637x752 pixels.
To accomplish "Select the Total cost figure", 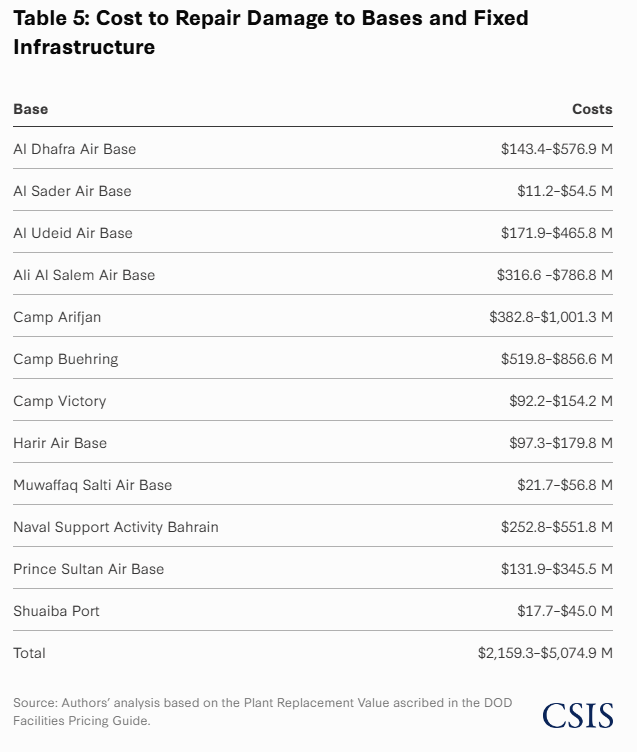I will tap(545, 653).
